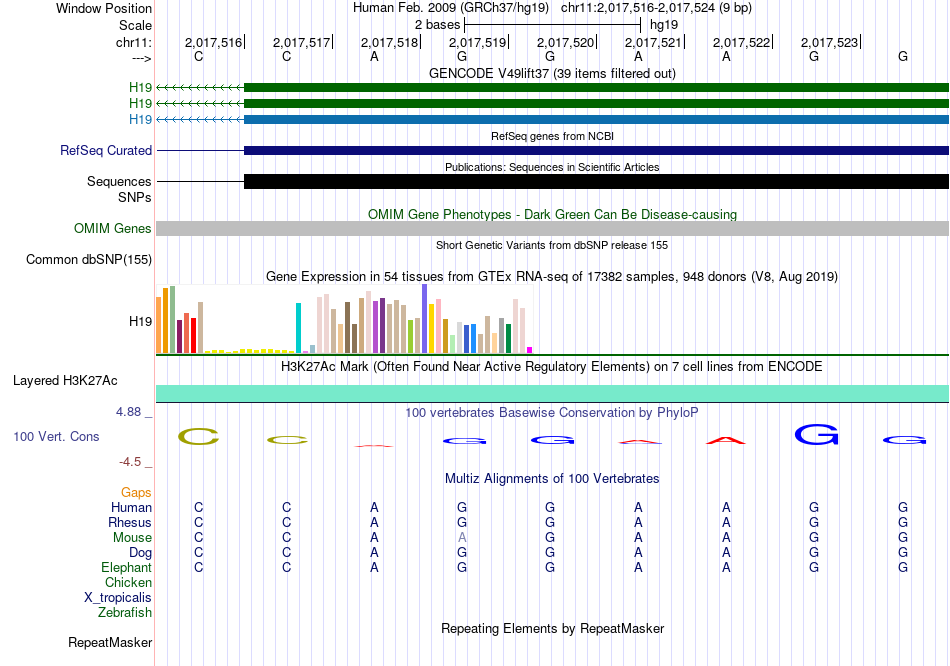The height and width of the screenshot is (666, 950).
Task: Click the Zebrafish alignment row label
Action: 124,613
